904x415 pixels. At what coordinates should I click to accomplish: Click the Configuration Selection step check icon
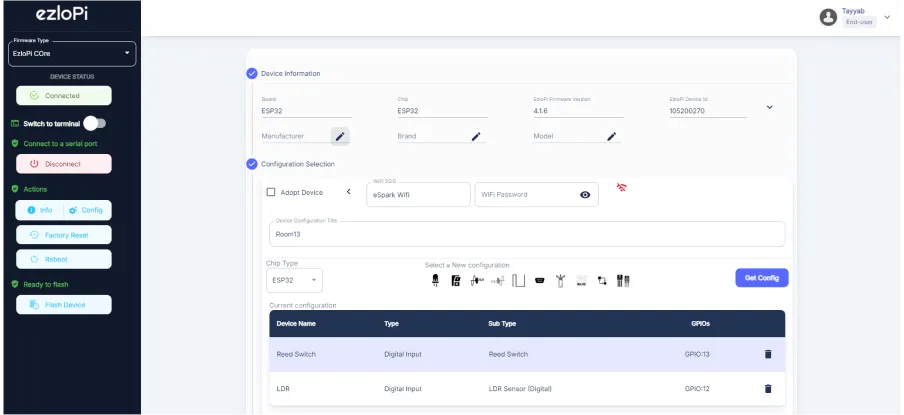(x=252, y=164)
